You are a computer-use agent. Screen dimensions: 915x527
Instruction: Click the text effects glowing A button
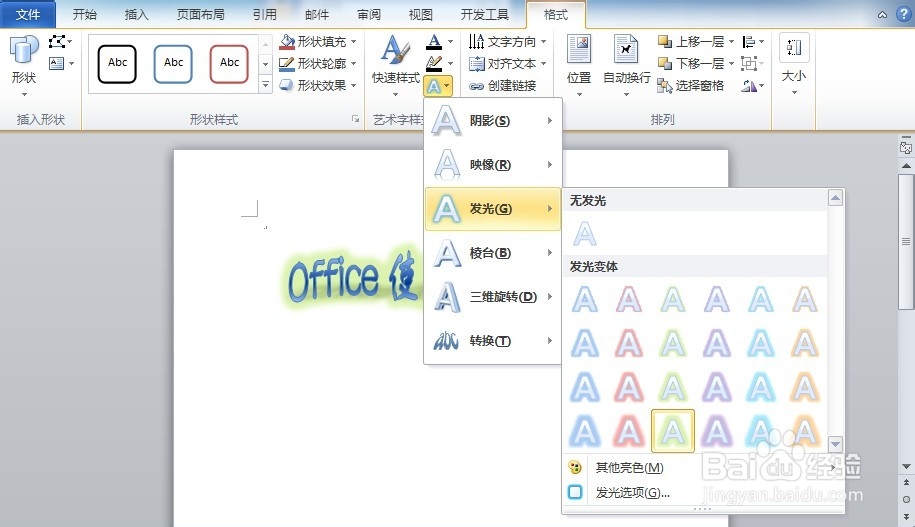pos(438,86)
